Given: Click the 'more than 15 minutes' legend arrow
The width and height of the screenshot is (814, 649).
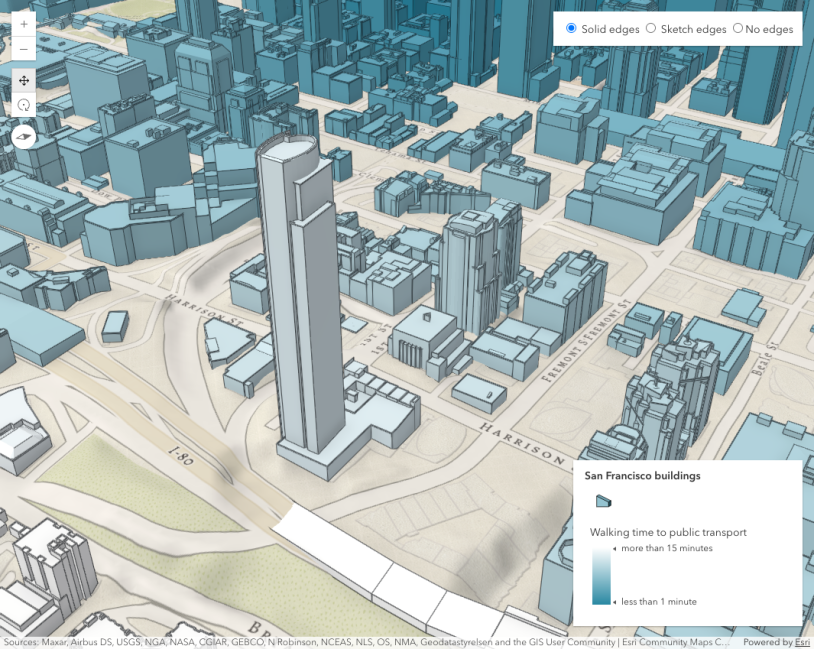Looking at the screenshot, I should 616,548.
